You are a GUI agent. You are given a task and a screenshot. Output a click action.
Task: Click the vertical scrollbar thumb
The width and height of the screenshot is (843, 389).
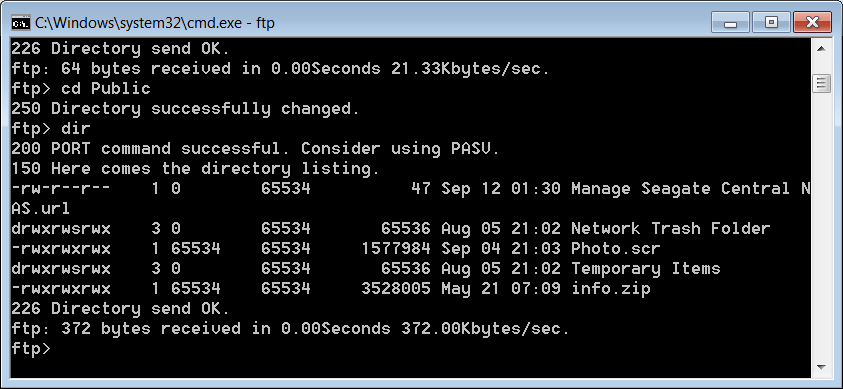(x=821, y=84)
